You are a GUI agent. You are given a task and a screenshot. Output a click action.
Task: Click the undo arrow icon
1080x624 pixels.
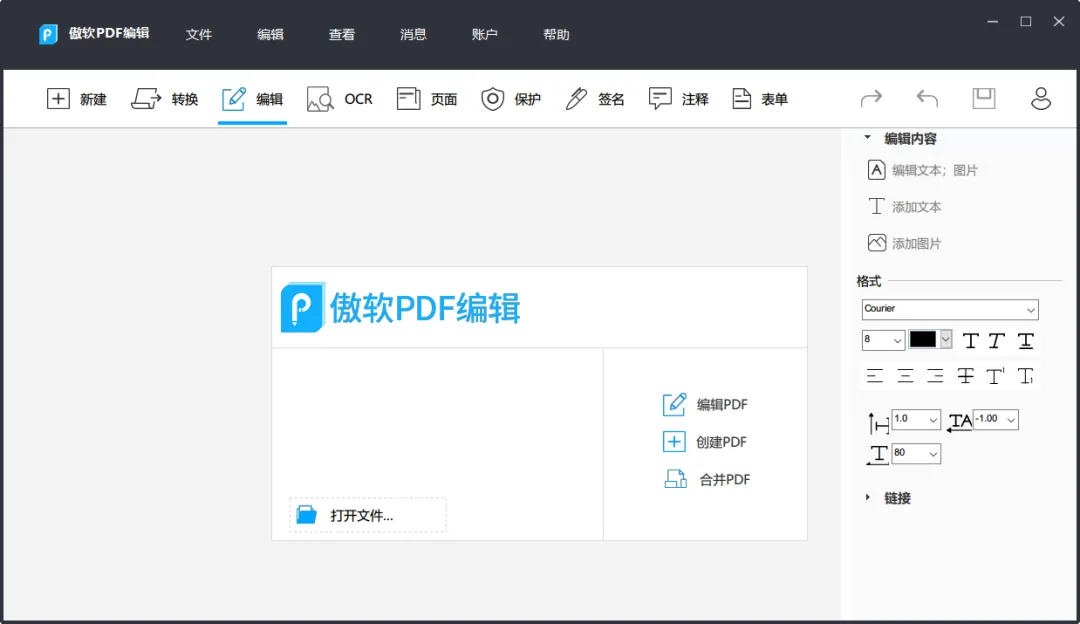pyautogui.click(x=927, y=98)
